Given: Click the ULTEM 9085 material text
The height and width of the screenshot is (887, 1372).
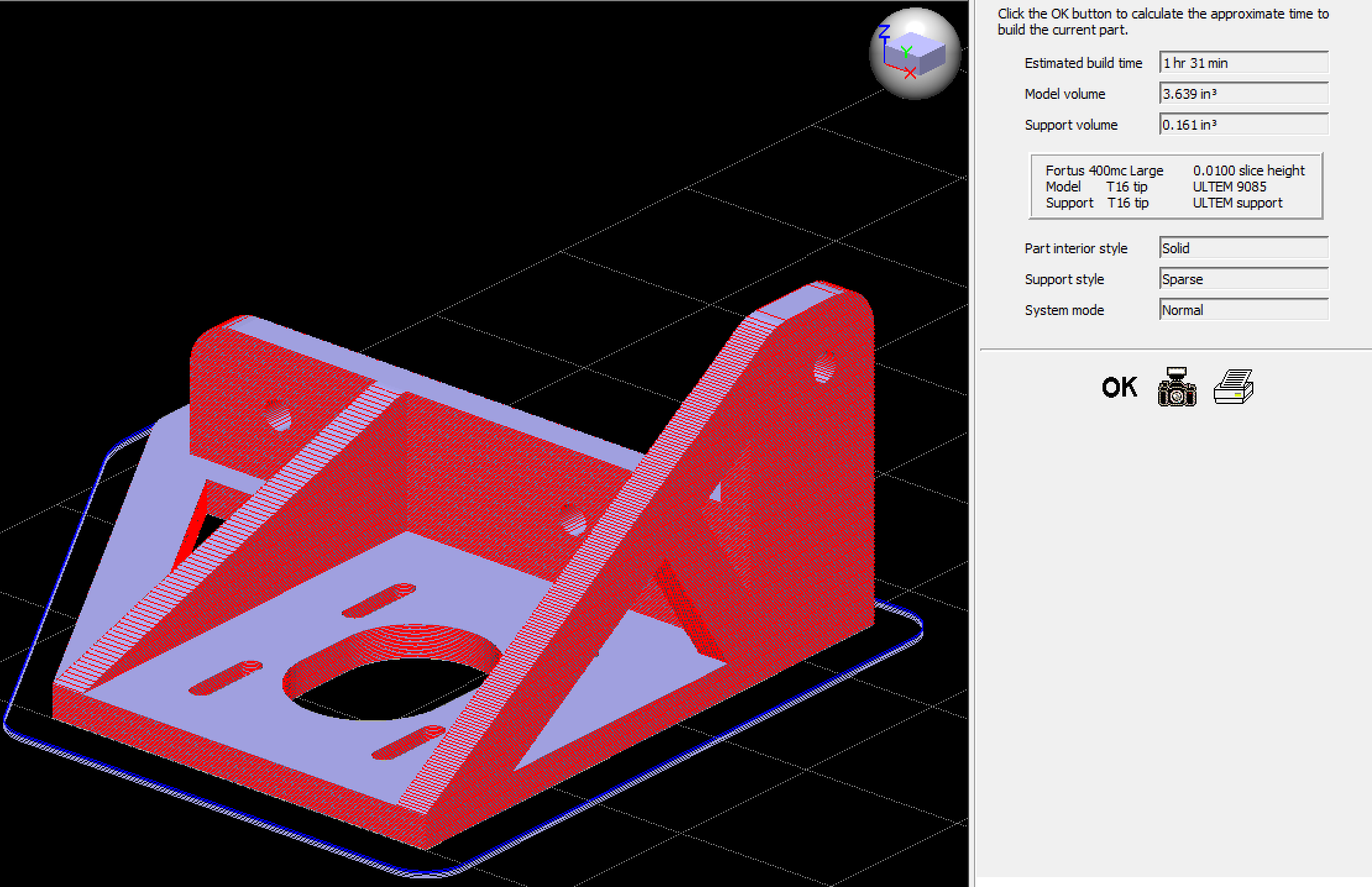Looking at the screenshot, I should click(1229, 187).
